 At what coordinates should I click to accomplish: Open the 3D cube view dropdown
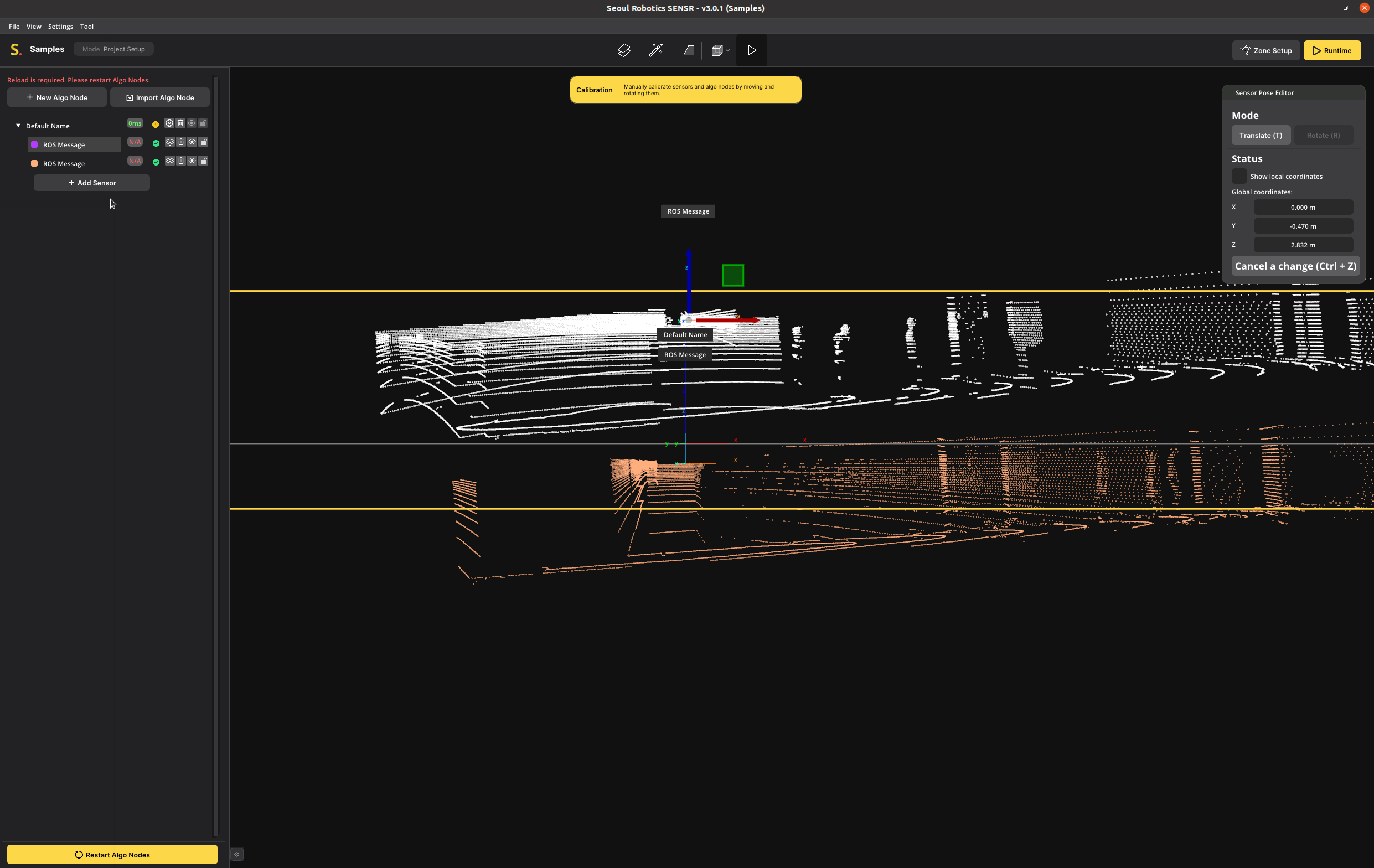tap(720, 50)
